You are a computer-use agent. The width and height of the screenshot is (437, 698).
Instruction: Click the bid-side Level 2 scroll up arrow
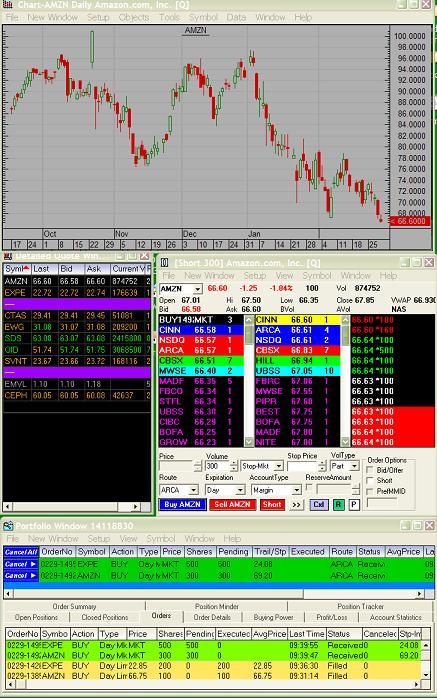point(249,320)
